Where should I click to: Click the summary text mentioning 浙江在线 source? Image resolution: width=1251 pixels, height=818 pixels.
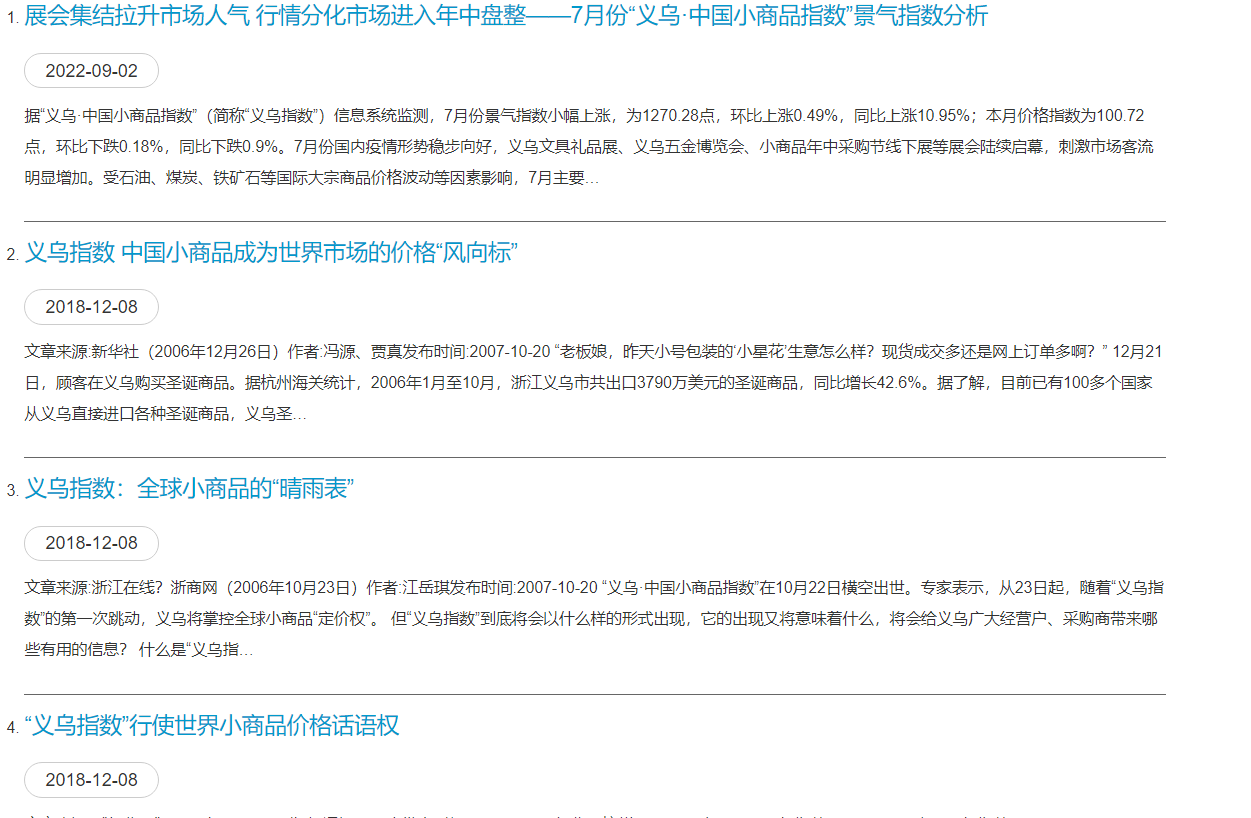[590, 619]
